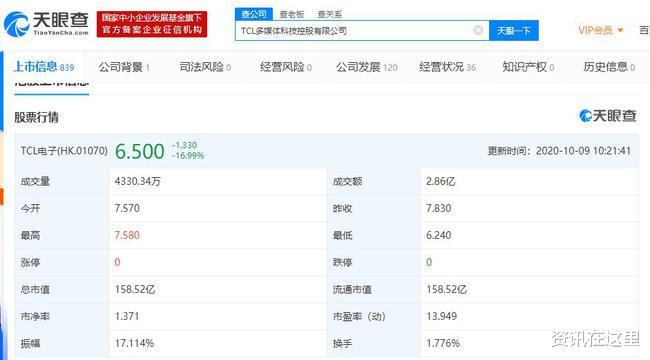Open the 公司发展 120 tab
This screenshot has width=650, height=360.
coord(366,67)
